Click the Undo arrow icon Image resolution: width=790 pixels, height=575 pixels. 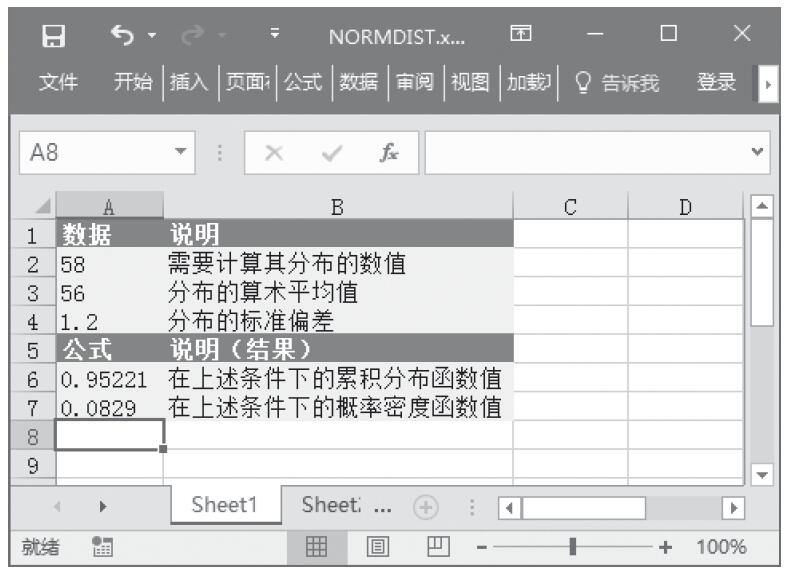point(123,37)
